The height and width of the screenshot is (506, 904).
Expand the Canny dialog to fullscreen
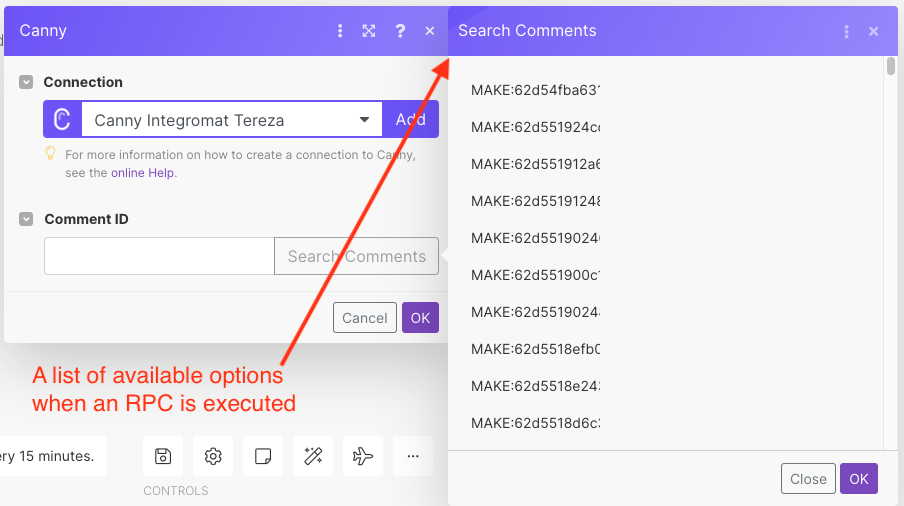[x=369, y=31]
